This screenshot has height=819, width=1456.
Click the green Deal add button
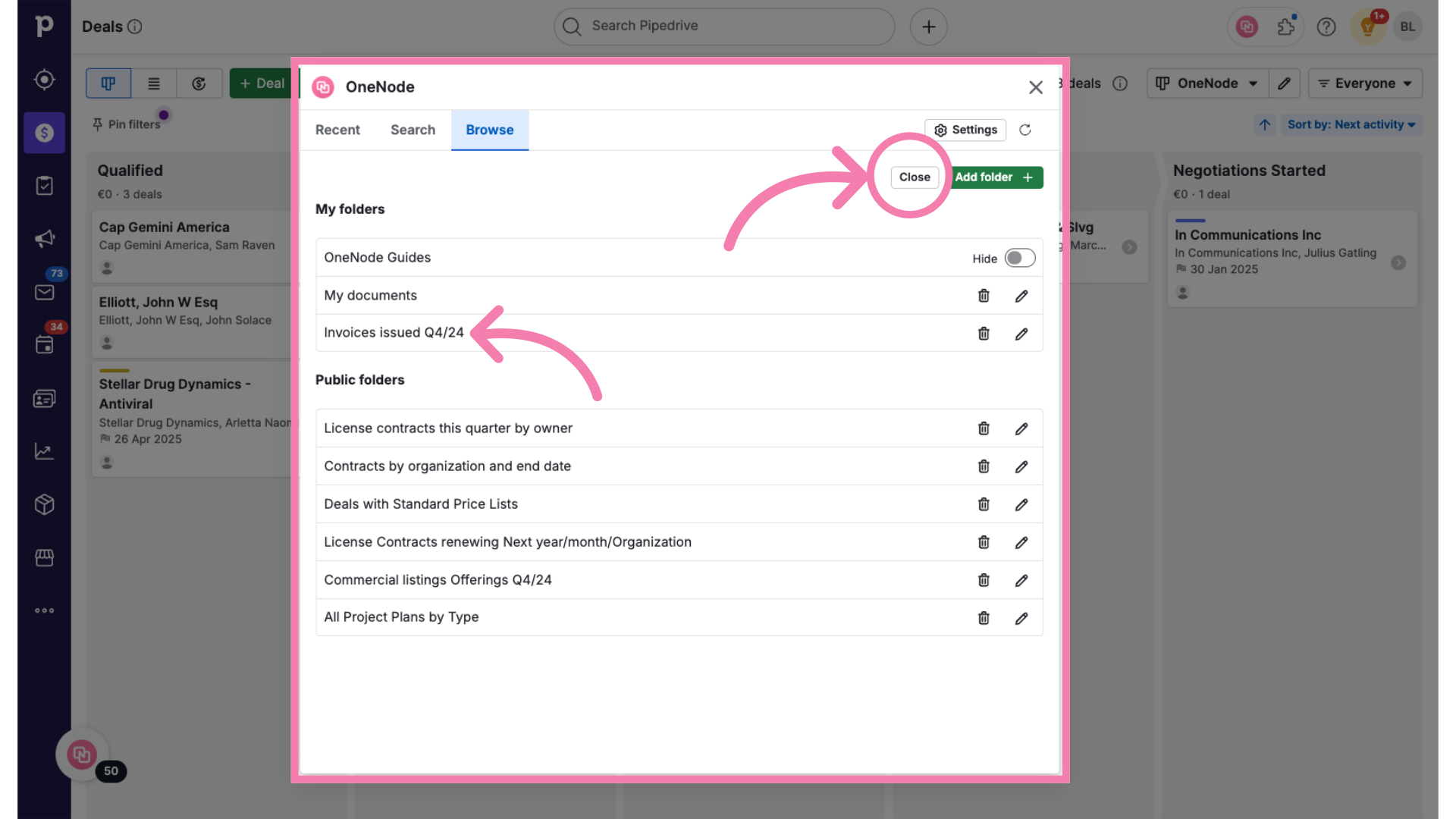(x=262, y=83)
